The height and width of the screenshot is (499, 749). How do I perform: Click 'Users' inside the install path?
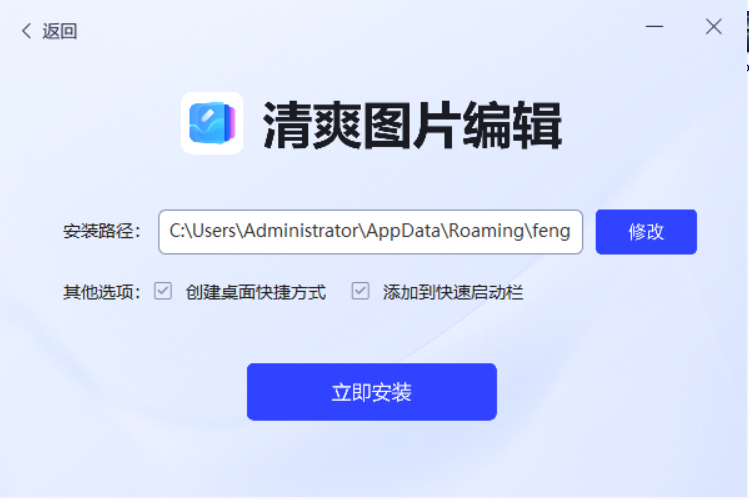click(214, 231)
